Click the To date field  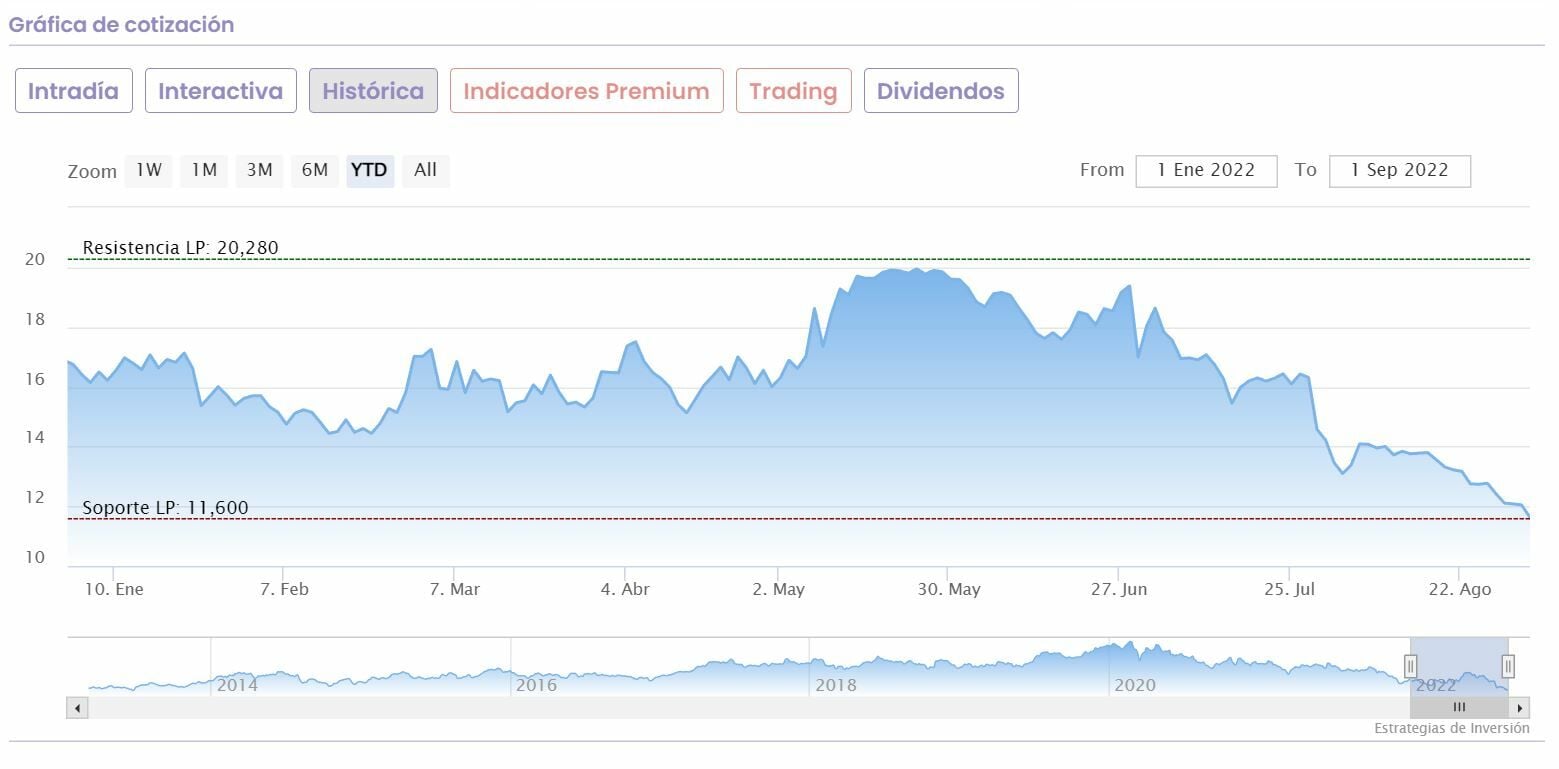tap(1399, 170)
